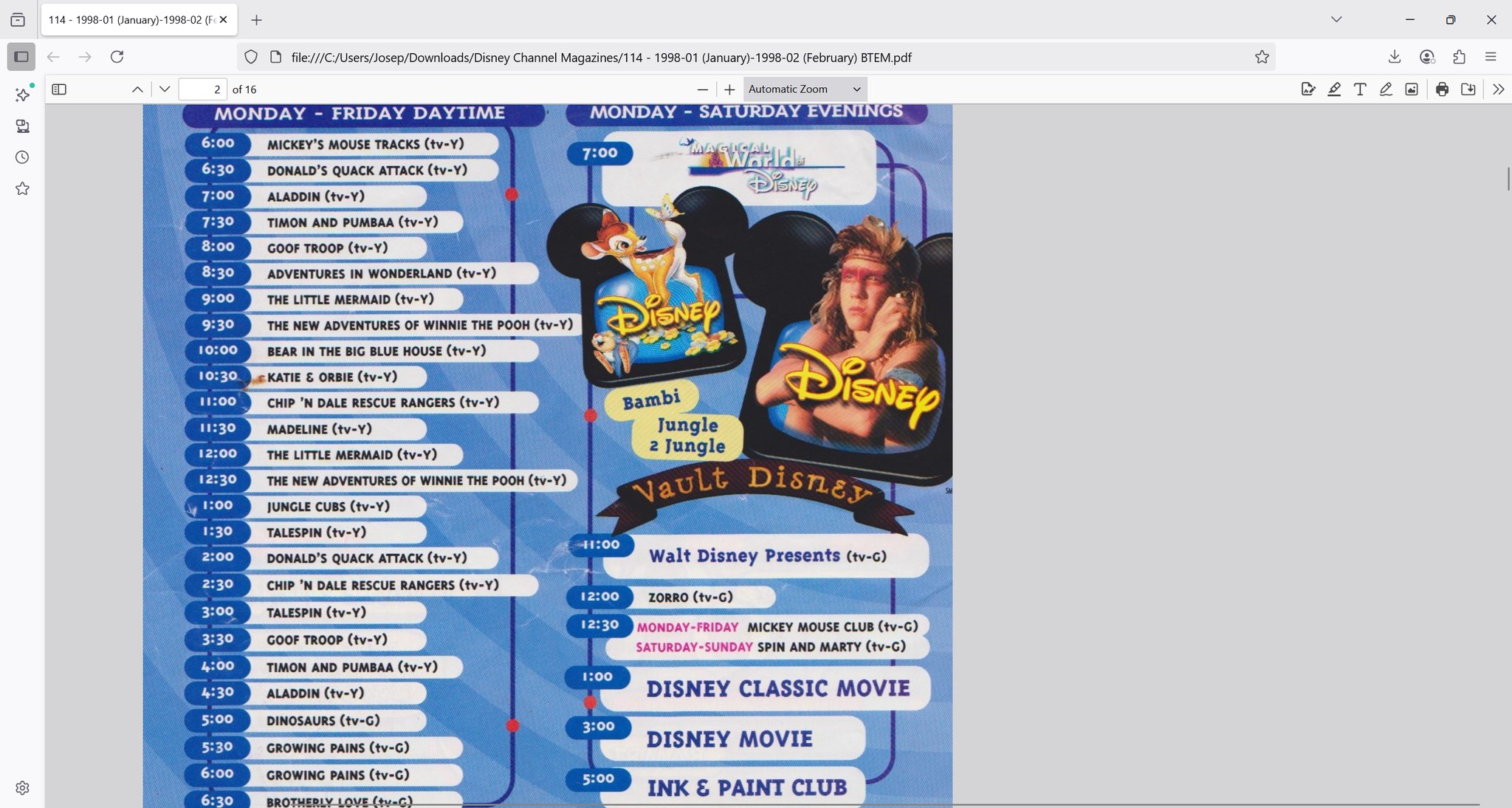The height and width of the screenshot is (808, 1512).
Task: Toggle the PDF thumbnails sidebar
Action: coord(60,89)
